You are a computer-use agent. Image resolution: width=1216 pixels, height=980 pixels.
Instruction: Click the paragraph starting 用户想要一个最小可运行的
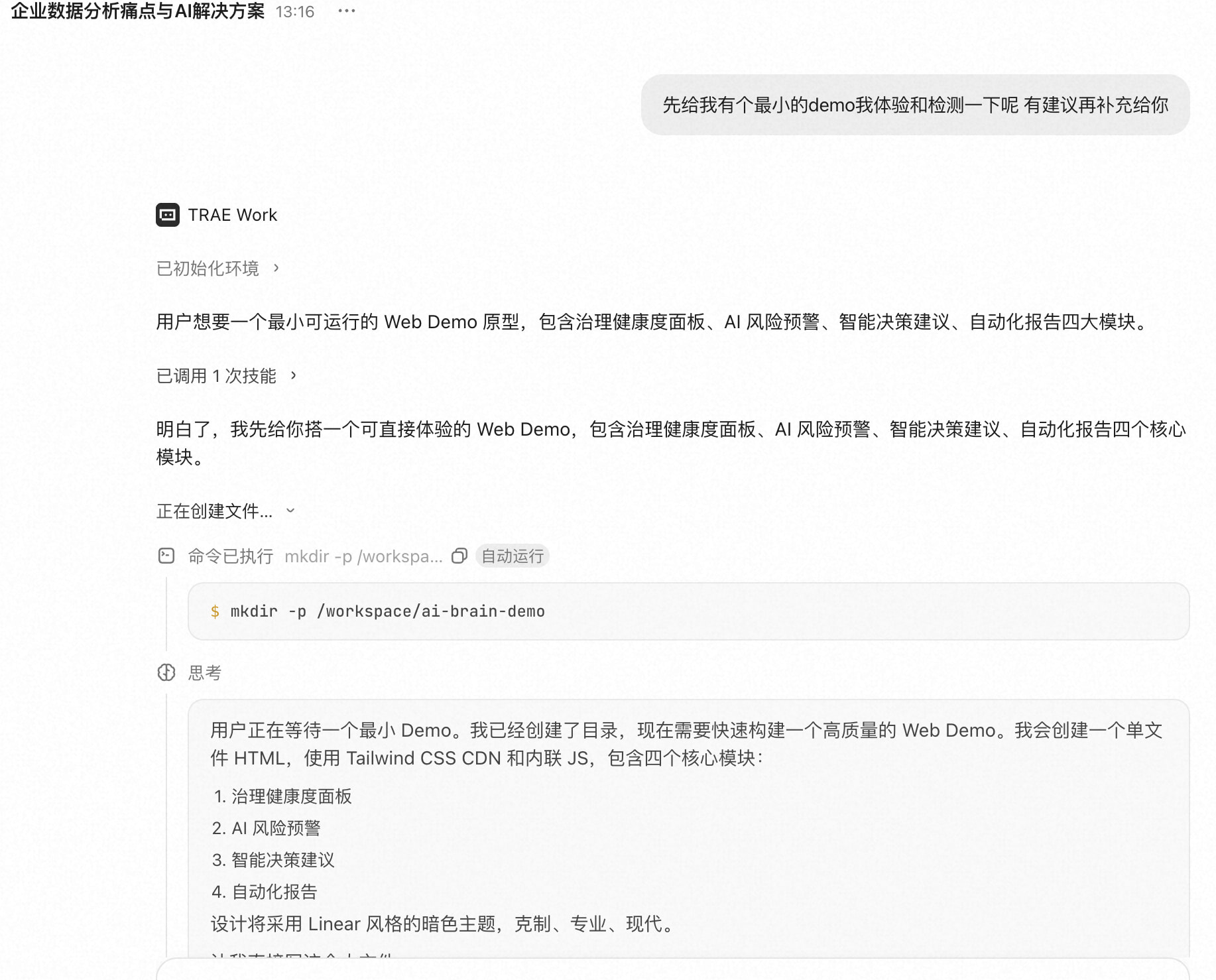click(653, 322)
